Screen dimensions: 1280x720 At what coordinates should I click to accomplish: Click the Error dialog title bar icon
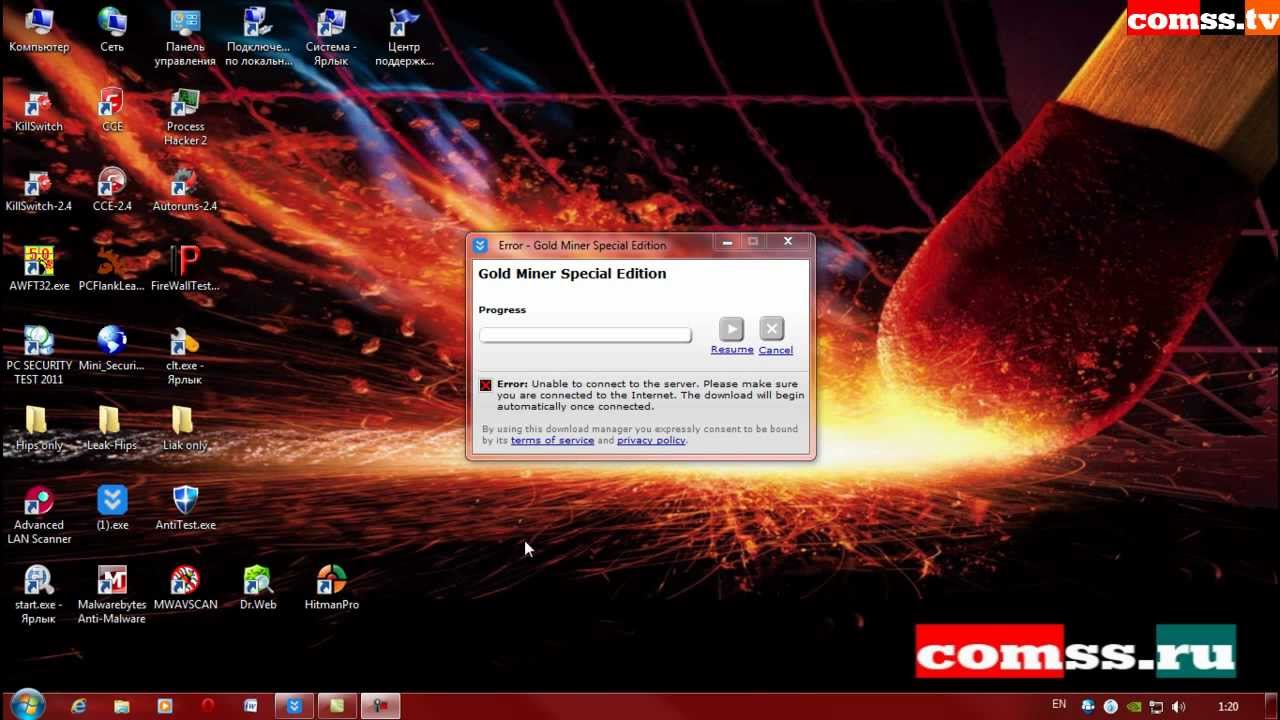tap(480, 245)
